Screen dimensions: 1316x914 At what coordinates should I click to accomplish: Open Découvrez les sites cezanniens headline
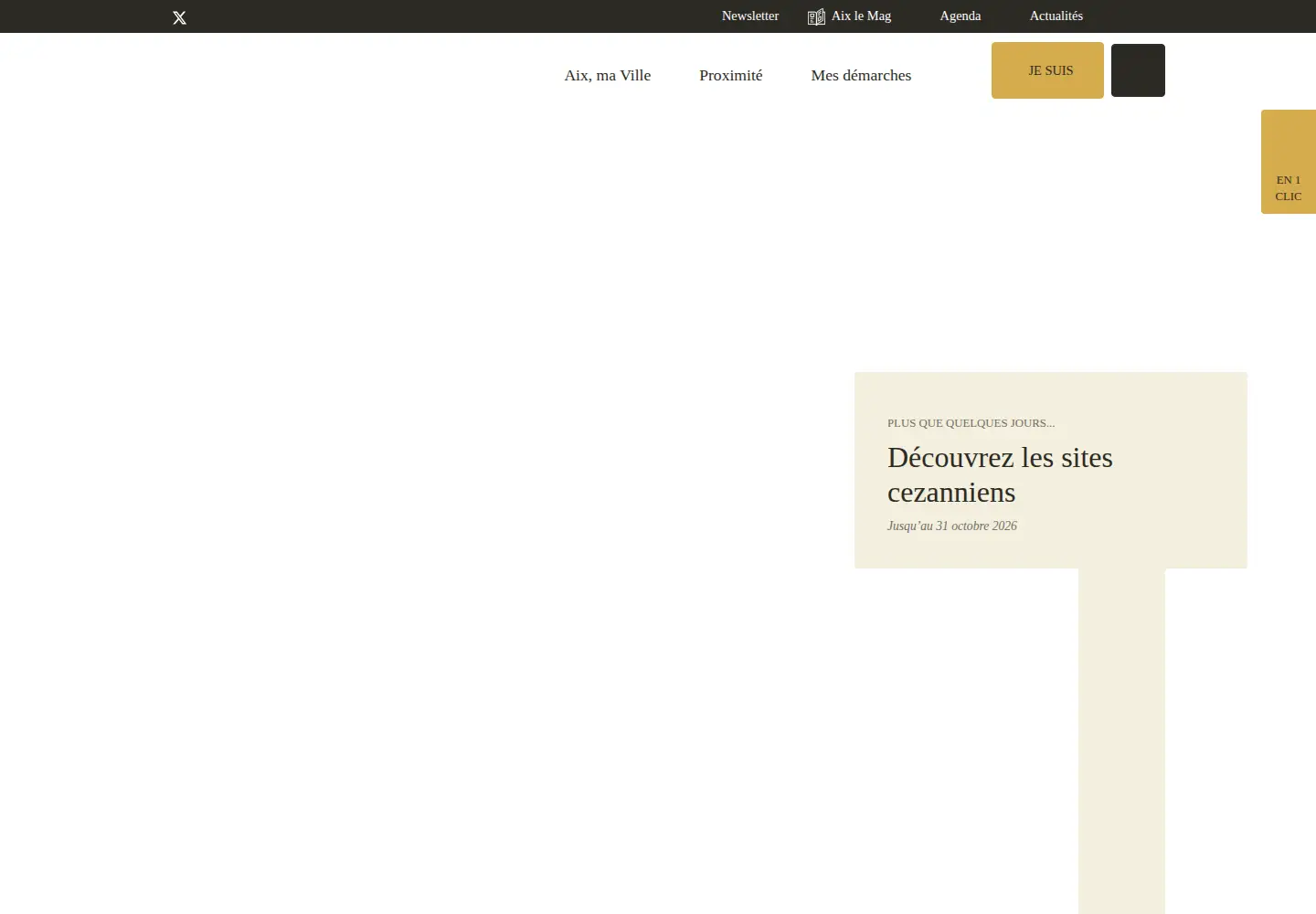pos(1000,474)
